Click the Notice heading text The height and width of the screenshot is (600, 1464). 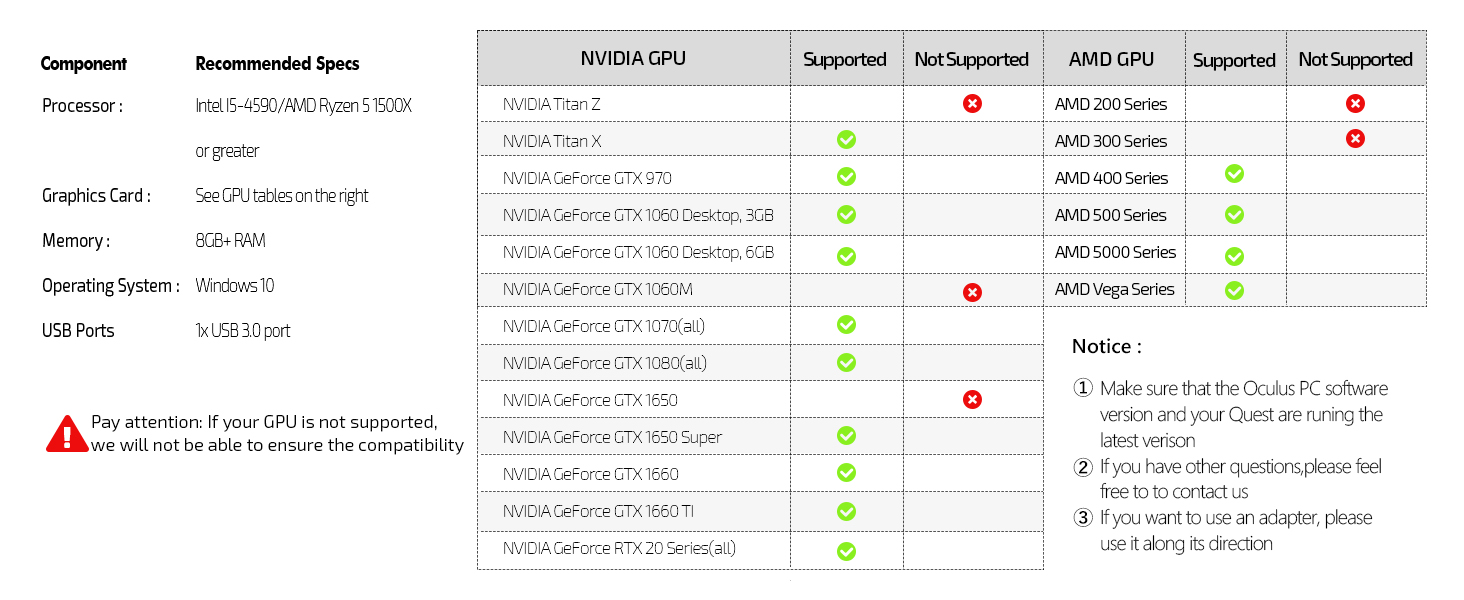[1106, 347]
